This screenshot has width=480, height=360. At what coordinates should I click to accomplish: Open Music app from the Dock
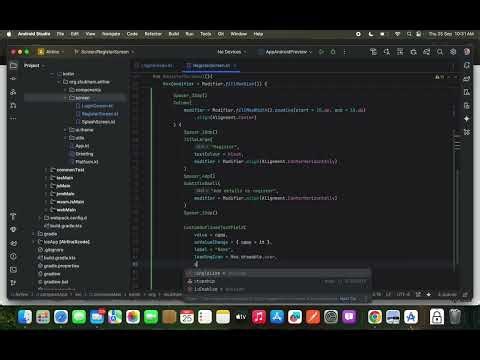pos(259,317)
